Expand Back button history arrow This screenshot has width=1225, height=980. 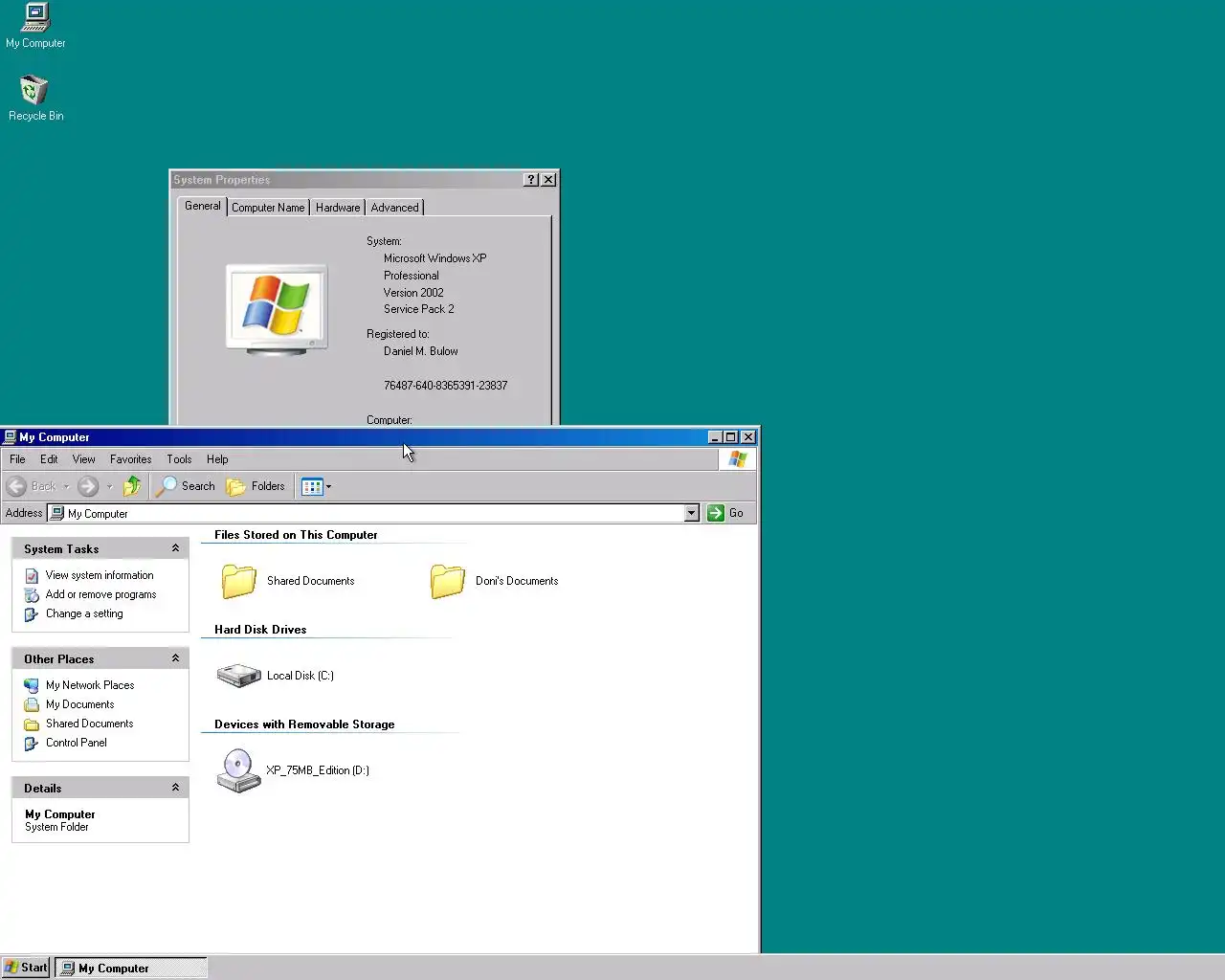[x=66, y=486]
